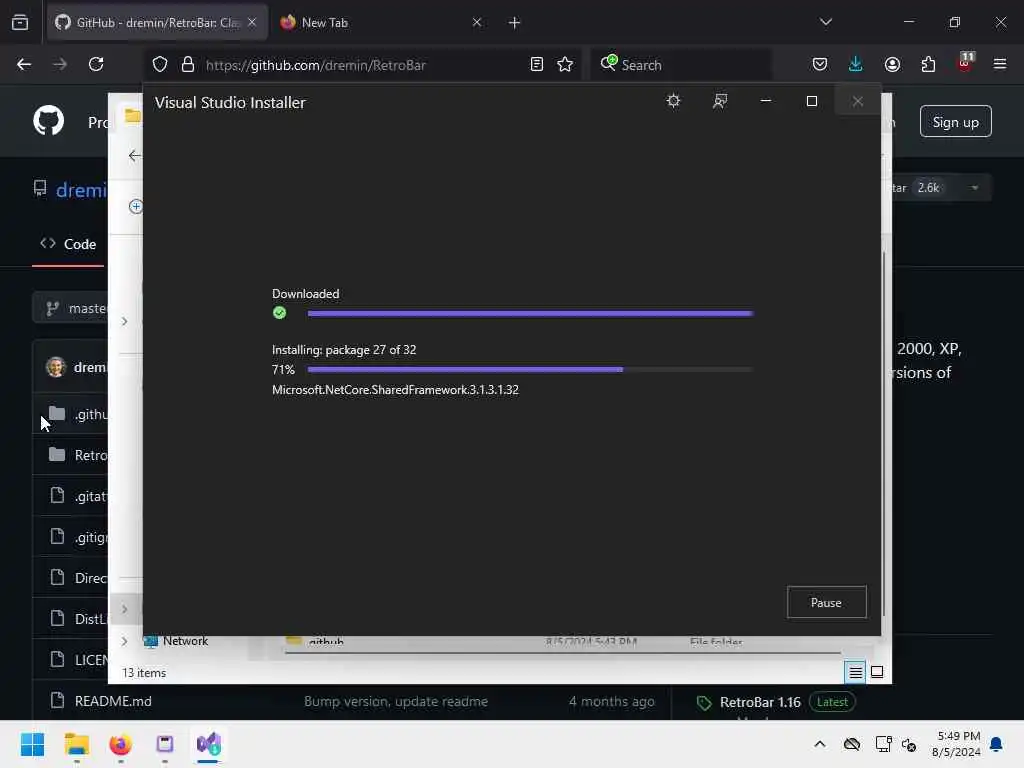
Task: Switch Explorer to large icons view
Action: [877, 672]
